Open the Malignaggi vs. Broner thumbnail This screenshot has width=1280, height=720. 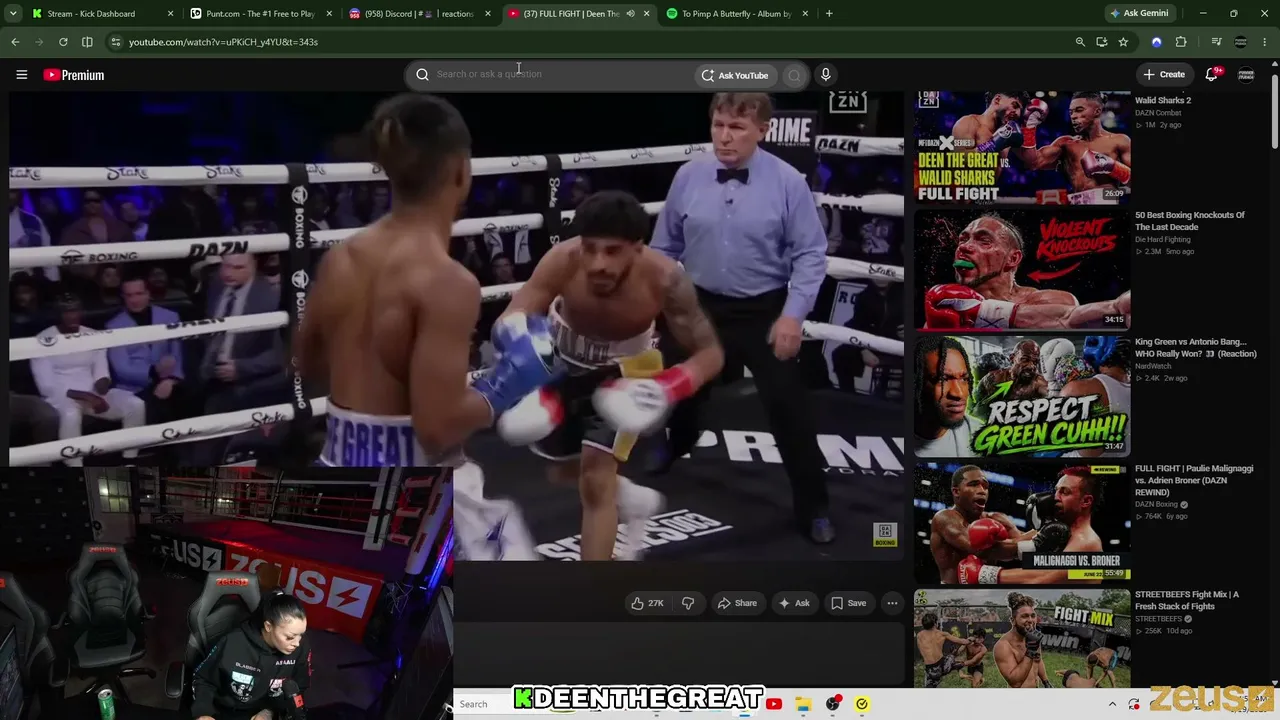1022,522
